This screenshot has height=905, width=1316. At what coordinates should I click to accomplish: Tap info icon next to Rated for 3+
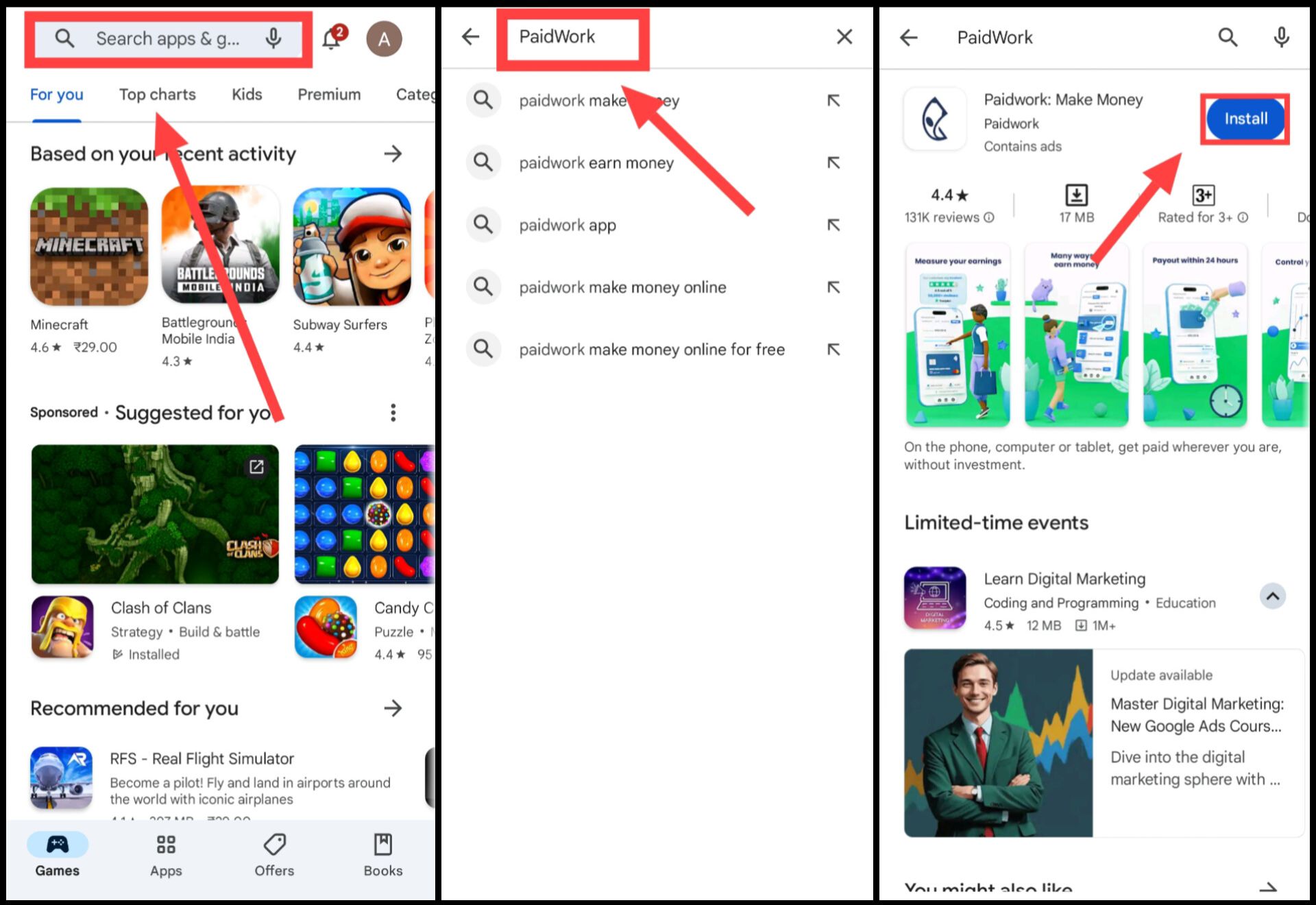tap(1243, 217)
